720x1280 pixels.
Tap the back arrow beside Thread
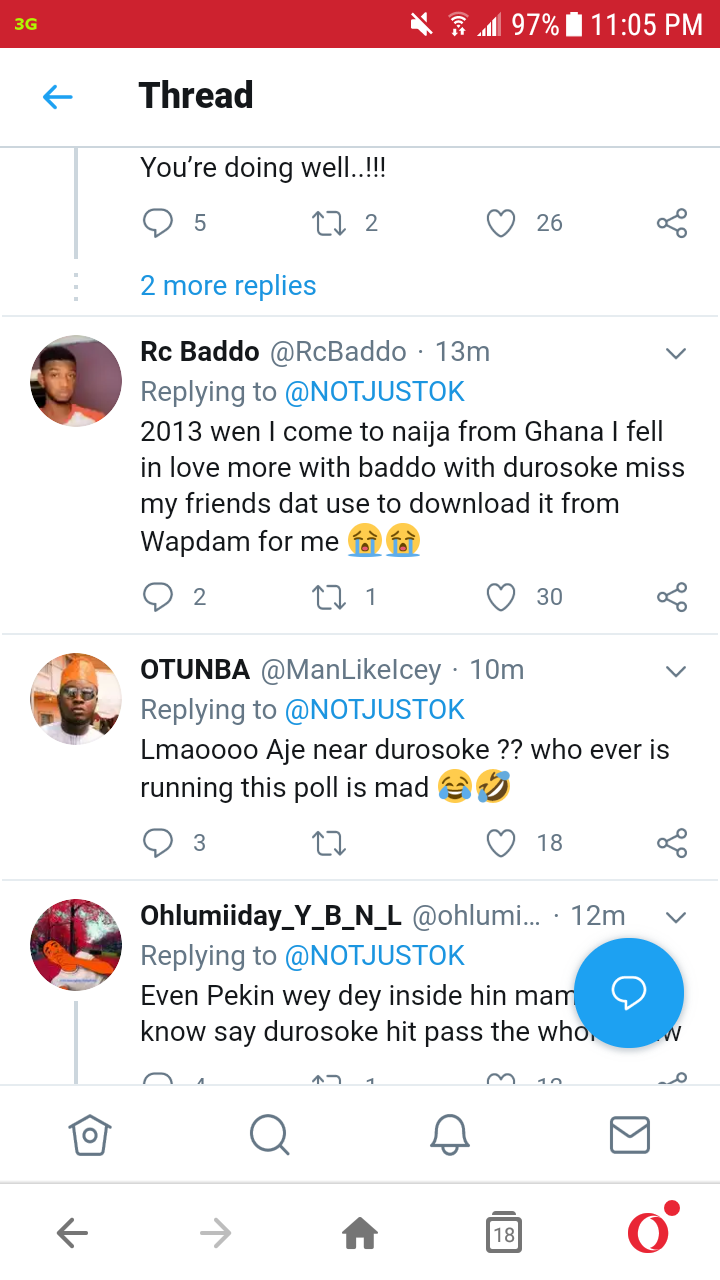tap(58, 96)
